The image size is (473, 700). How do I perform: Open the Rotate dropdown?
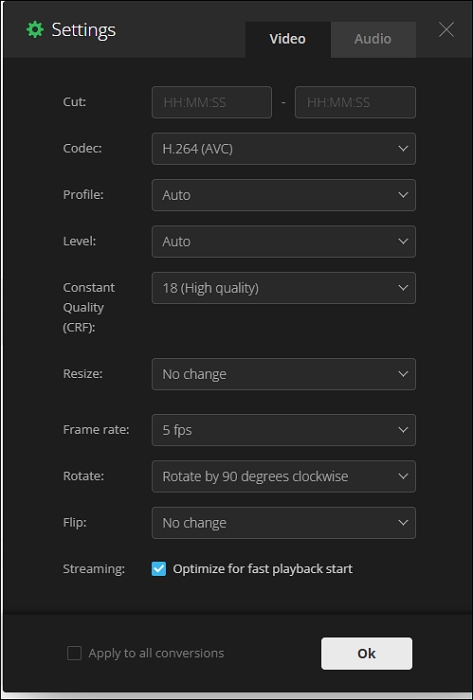pyautogui.click(x=284, y=476)
